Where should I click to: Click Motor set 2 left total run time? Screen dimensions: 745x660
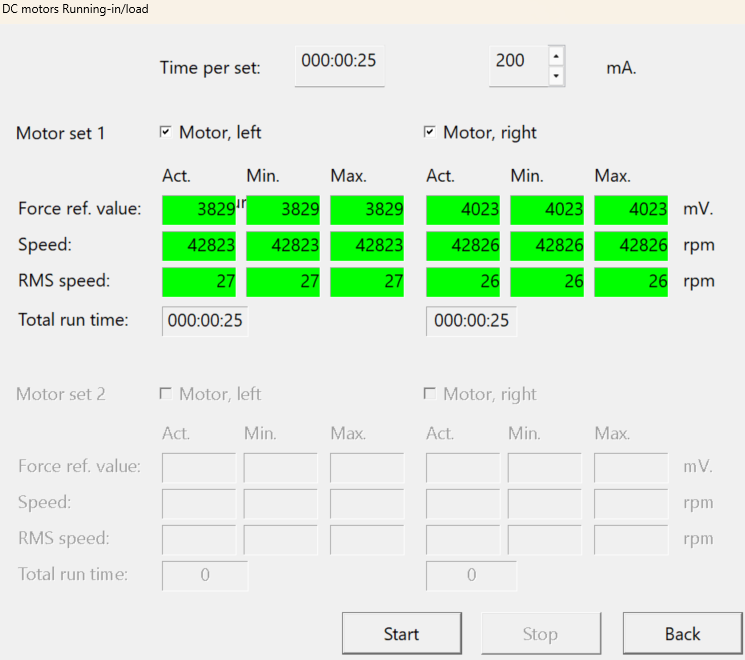pyautogui.click(x=205, y=575)
